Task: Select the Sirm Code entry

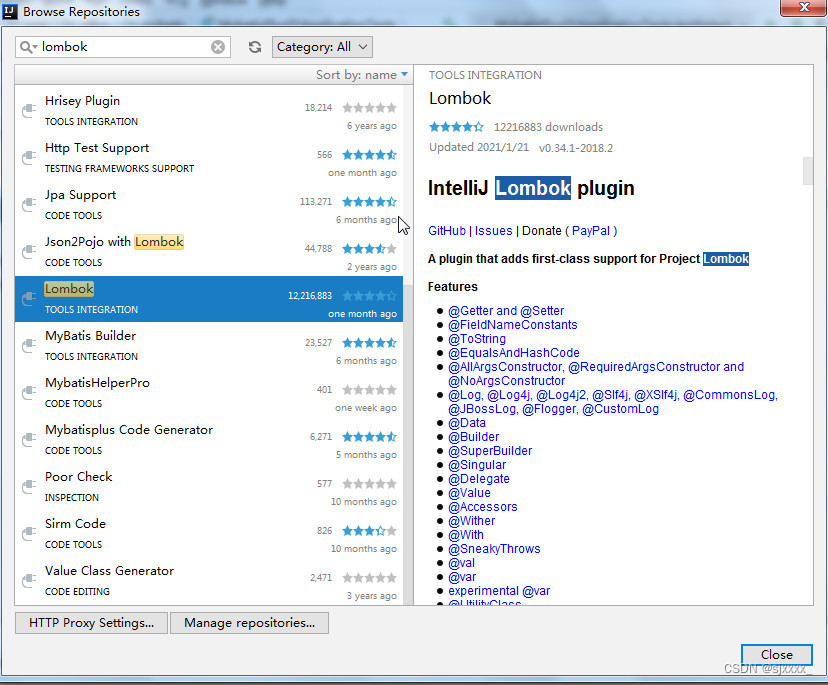Action: coord(209,534)
